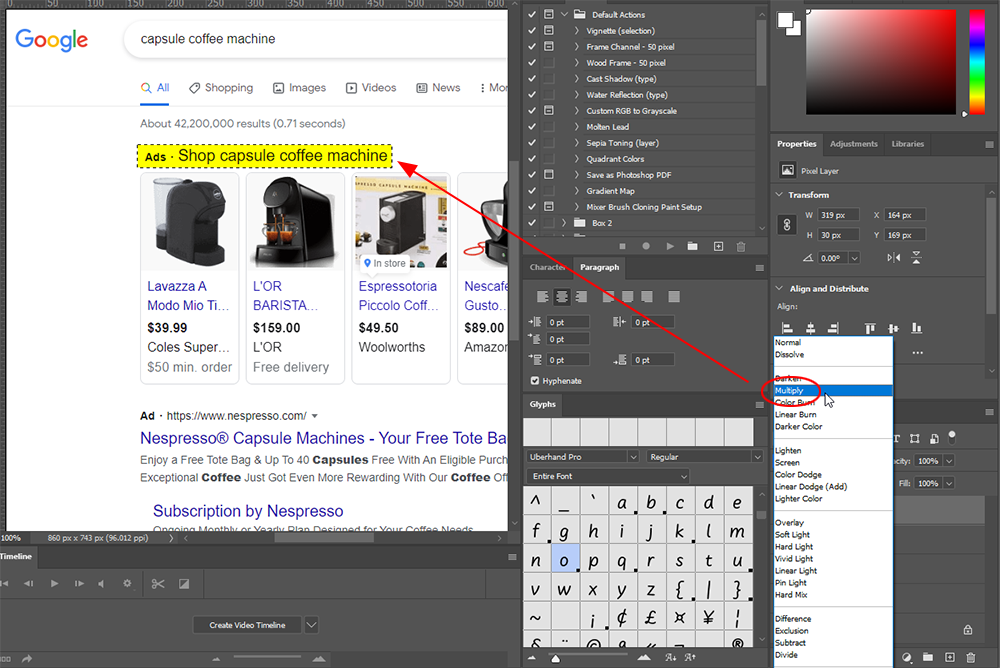Align bottom edges in Properties panel
1000x668 pixels.
tap(916, 328)
